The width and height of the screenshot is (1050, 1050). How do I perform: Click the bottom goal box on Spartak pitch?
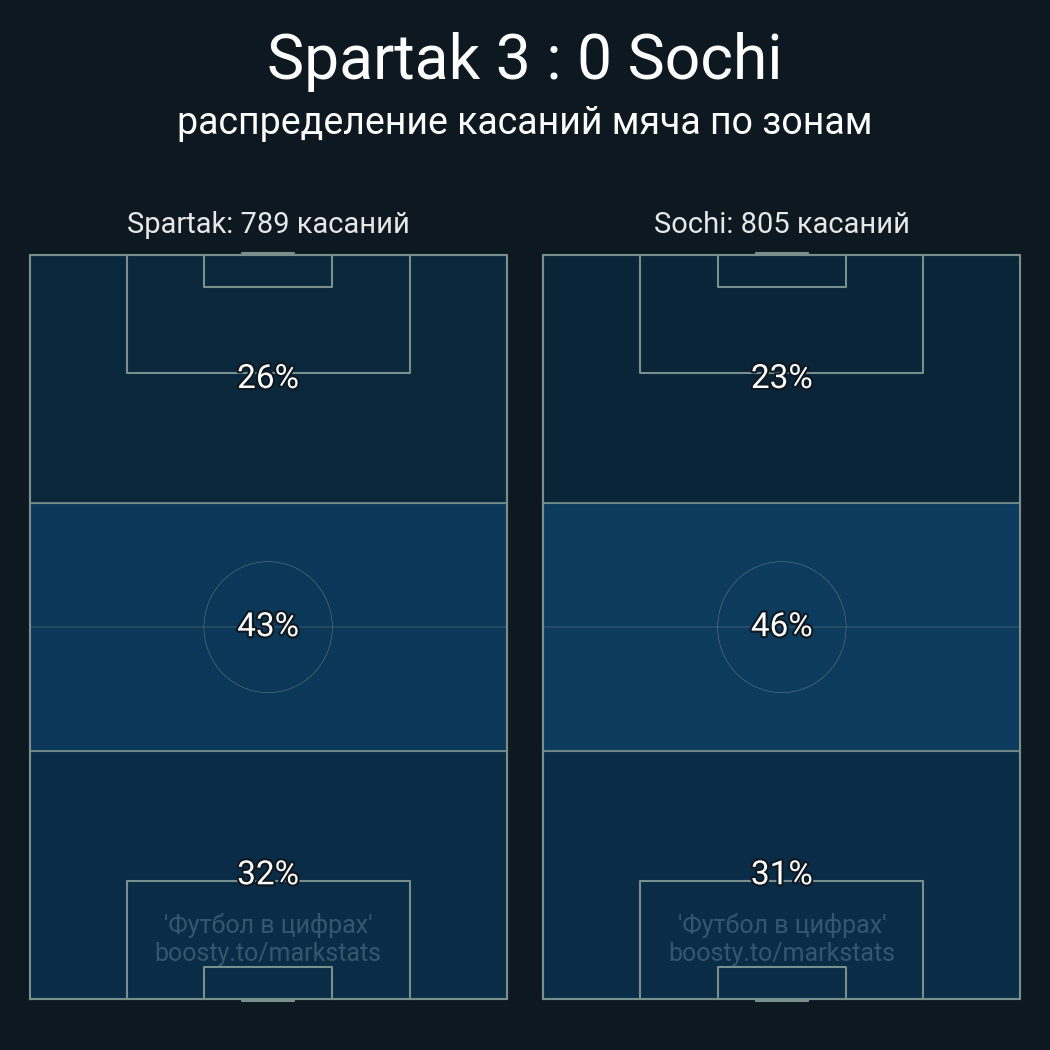pyautogui.click(x=268, y=982)
